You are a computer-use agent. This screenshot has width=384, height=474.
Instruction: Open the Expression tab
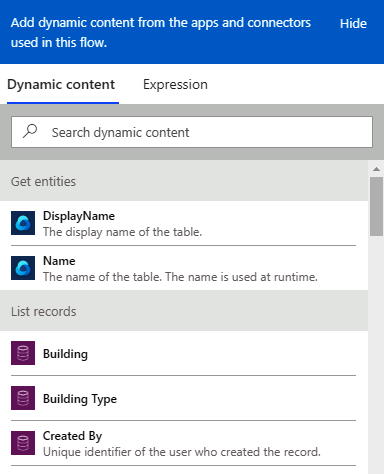[175, 85]
